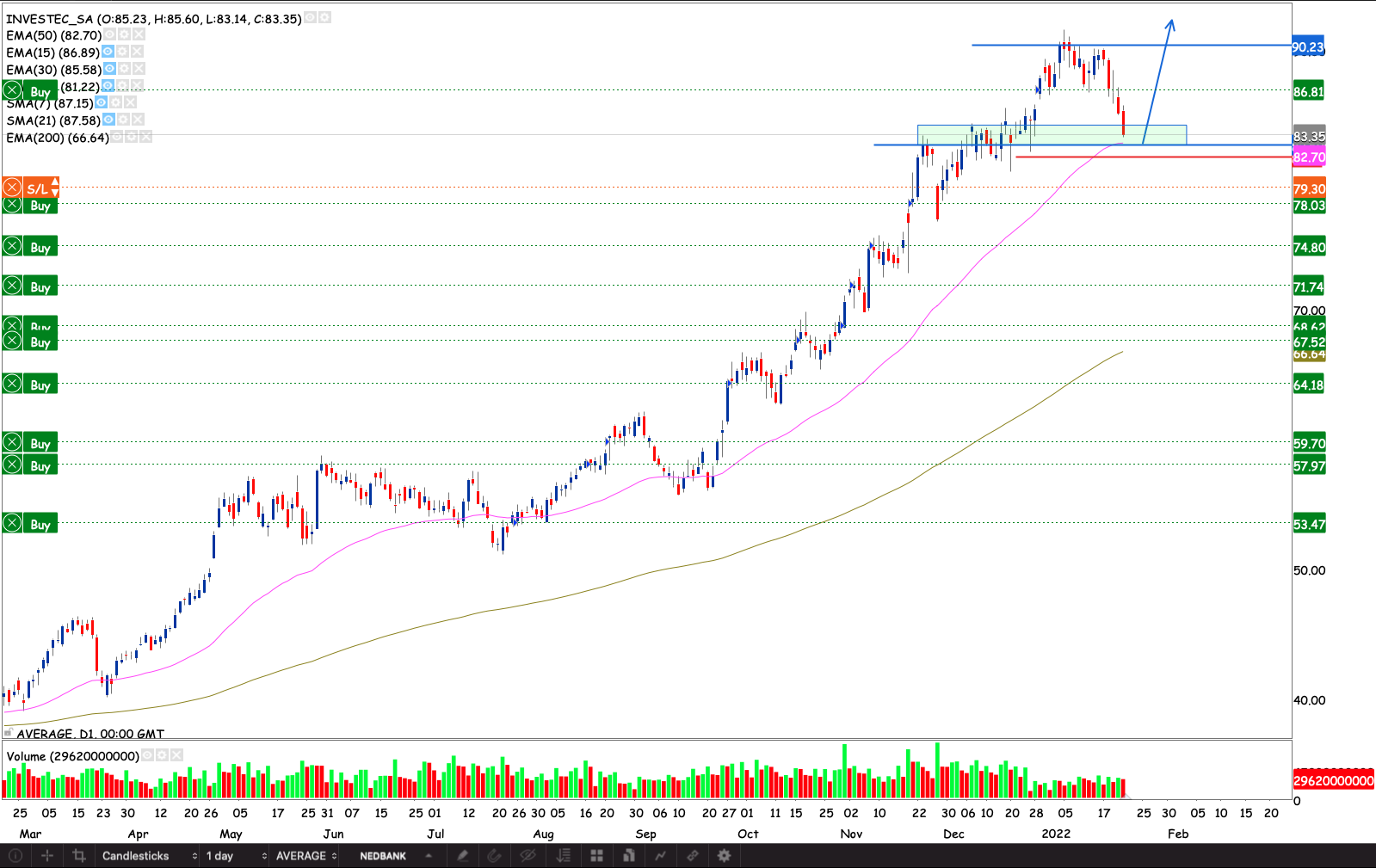
Task: Toggle visibility of SMA(21) indicator
Action: (109, 120)
